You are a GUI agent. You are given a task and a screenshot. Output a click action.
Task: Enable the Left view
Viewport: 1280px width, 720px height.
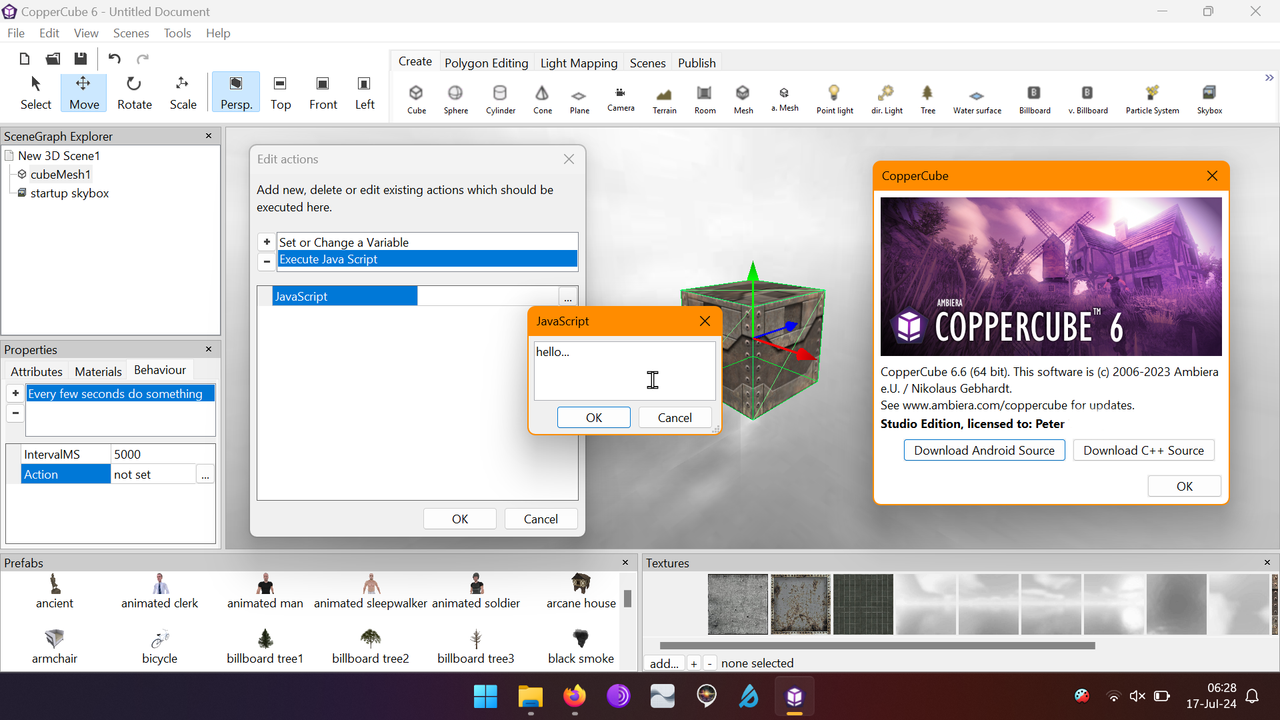tap(364, 92)
